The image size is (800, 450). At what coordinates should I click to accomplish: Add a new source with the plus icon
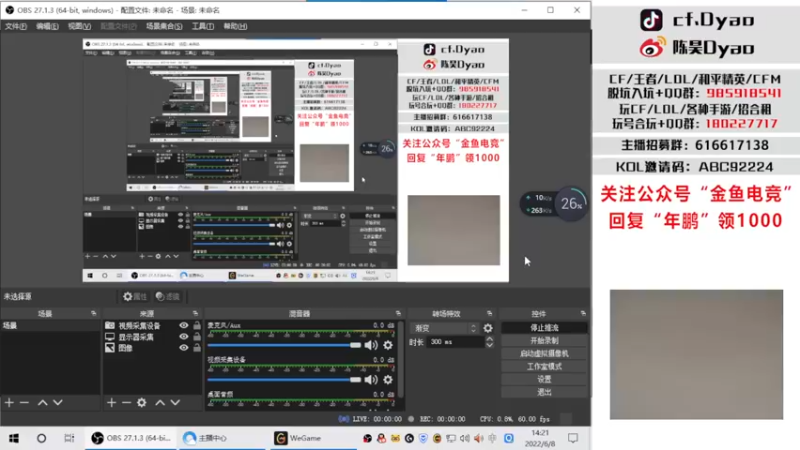(x=111, y=403)
